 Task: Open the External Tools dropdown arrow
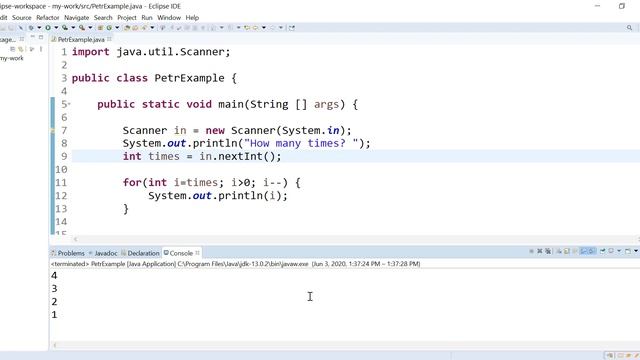(x=90, y=28)
